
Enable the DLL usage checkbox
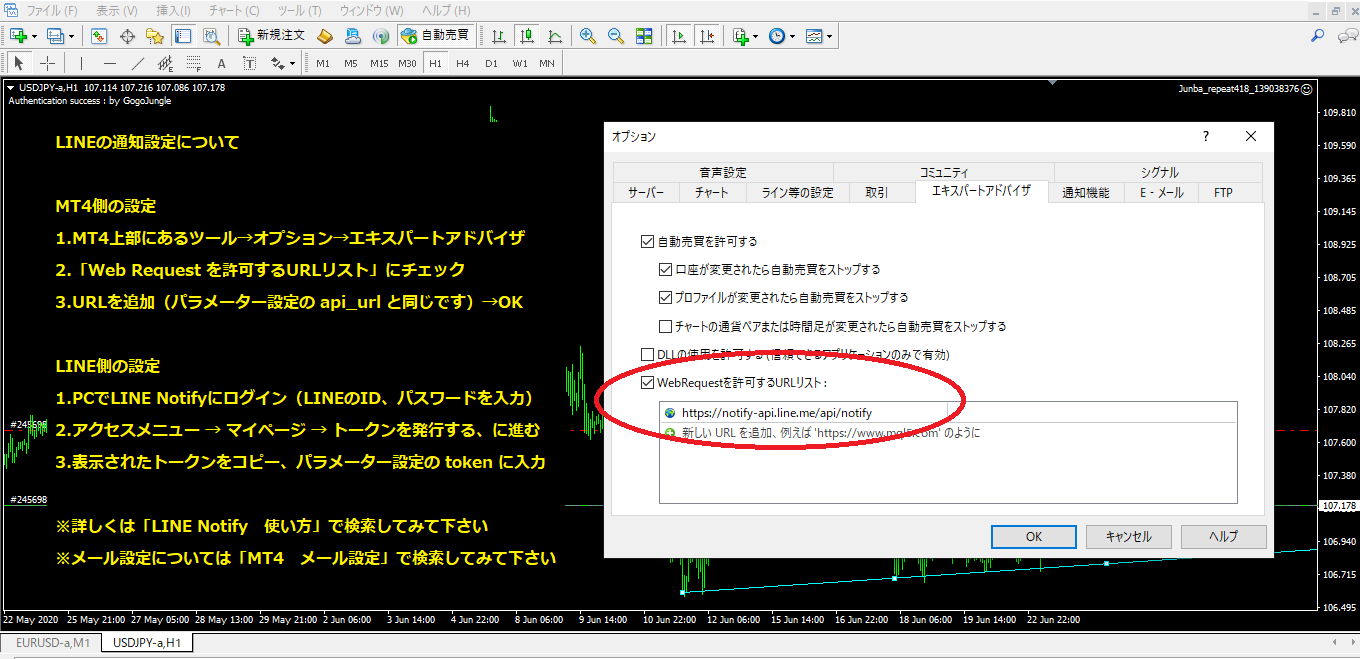click(x=646, y=354)
